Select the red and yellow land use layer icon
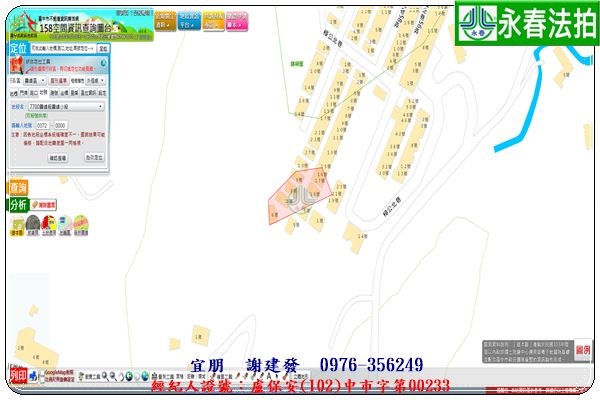Image resolution: width=600 pixels, height=400 pixels. [x=49, y=225]
